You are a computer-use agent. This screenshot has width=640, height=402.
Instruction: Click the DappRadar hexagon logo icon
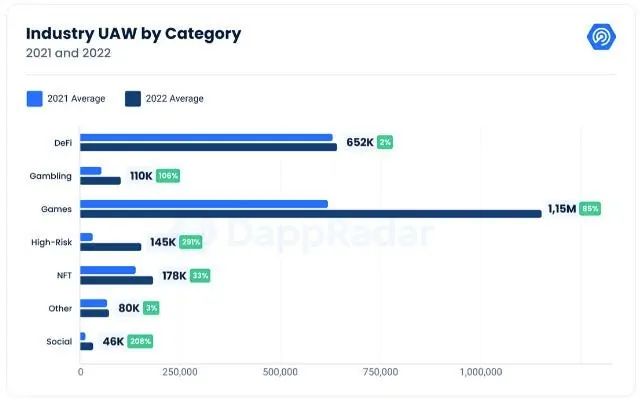pyautogui.click(x=601, y=37)
